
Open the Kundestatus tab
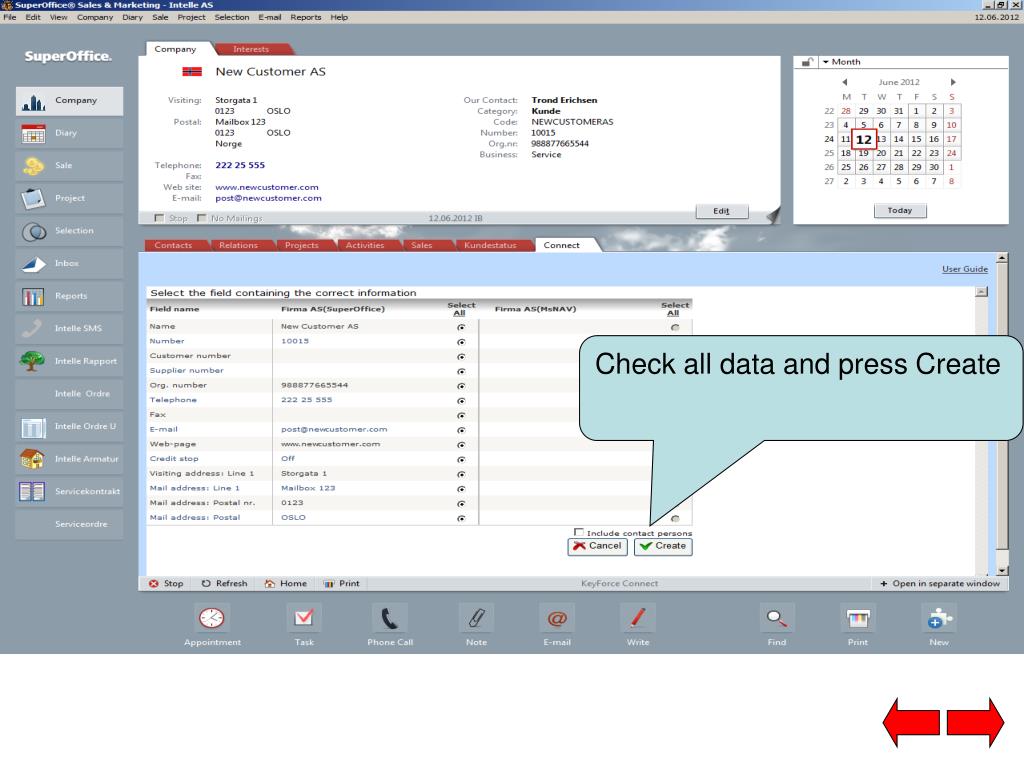[x=490, y=246]
